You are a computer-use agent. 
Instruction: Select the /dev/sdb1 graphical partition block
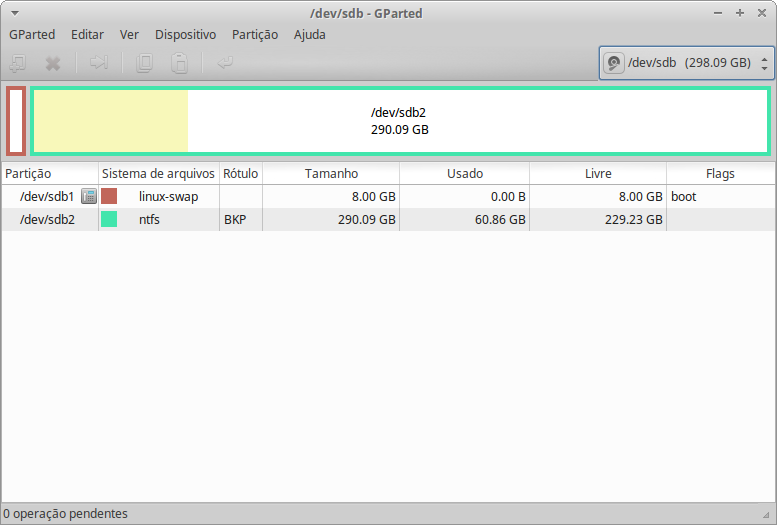(16, 121)
